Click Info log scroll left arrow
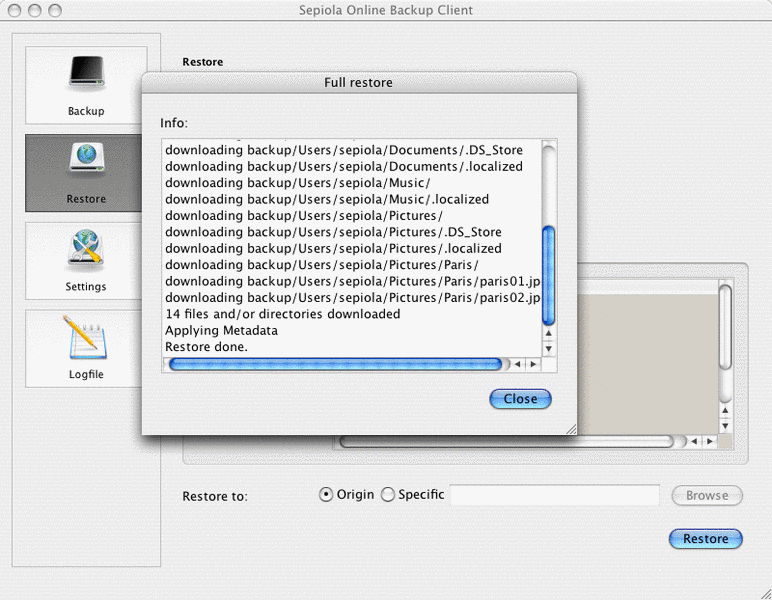The height and width of the screenshot is (600, 772). click(517, 364)
